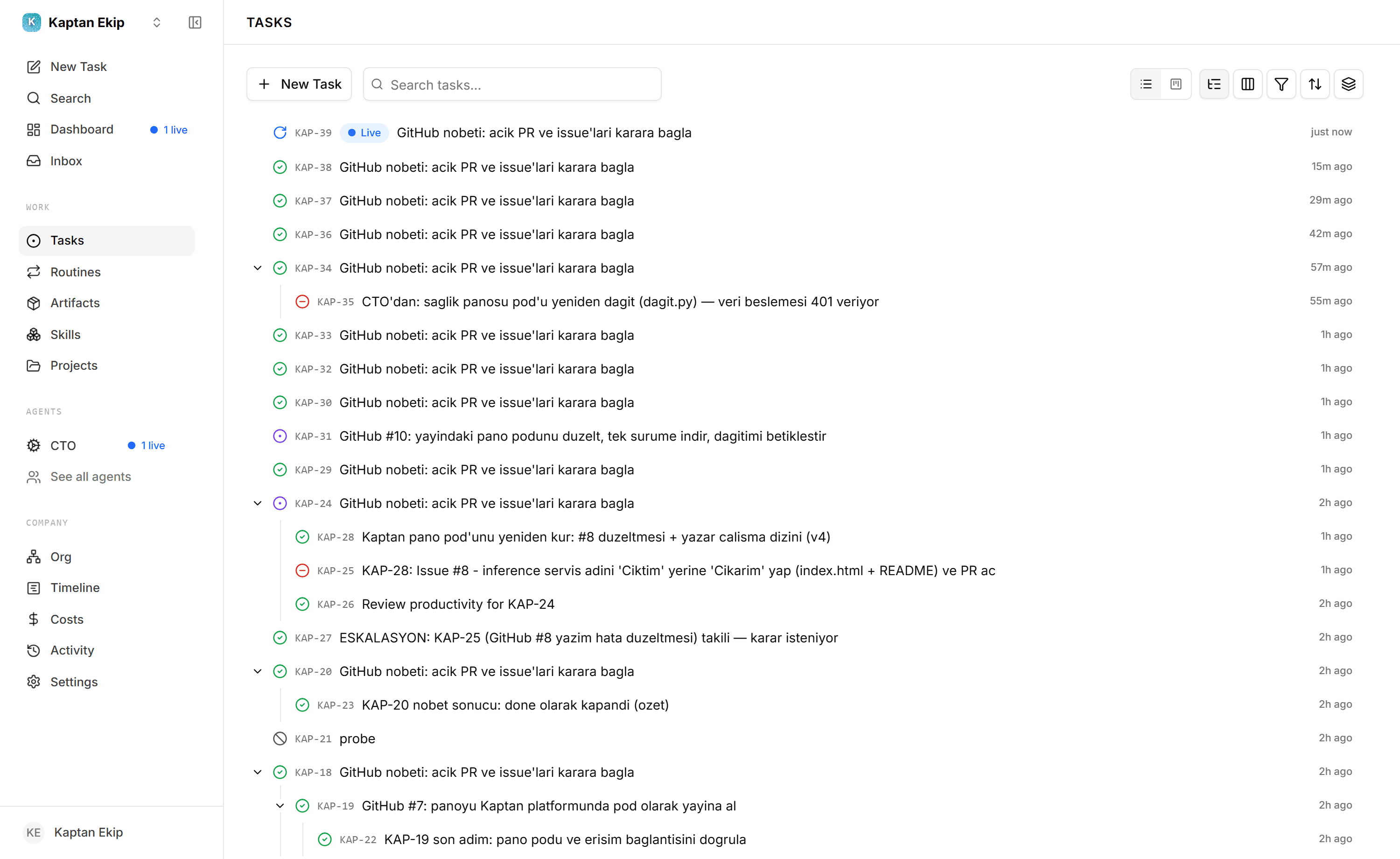
Task: Collapse the KAP-24 task subtree
Action: click(x=258, y=503)
